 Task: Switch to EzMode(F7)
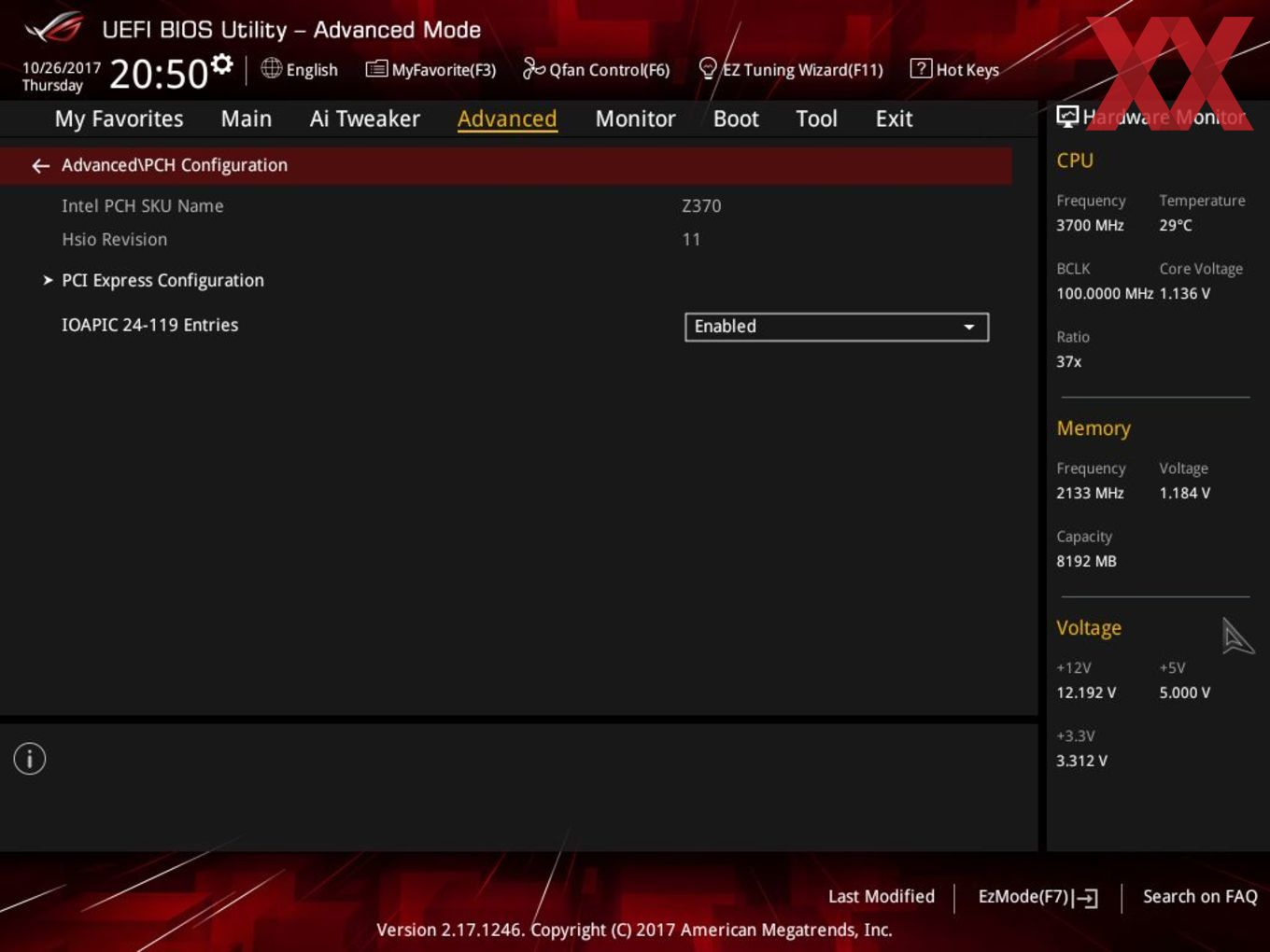click(x=1037, y=897)
